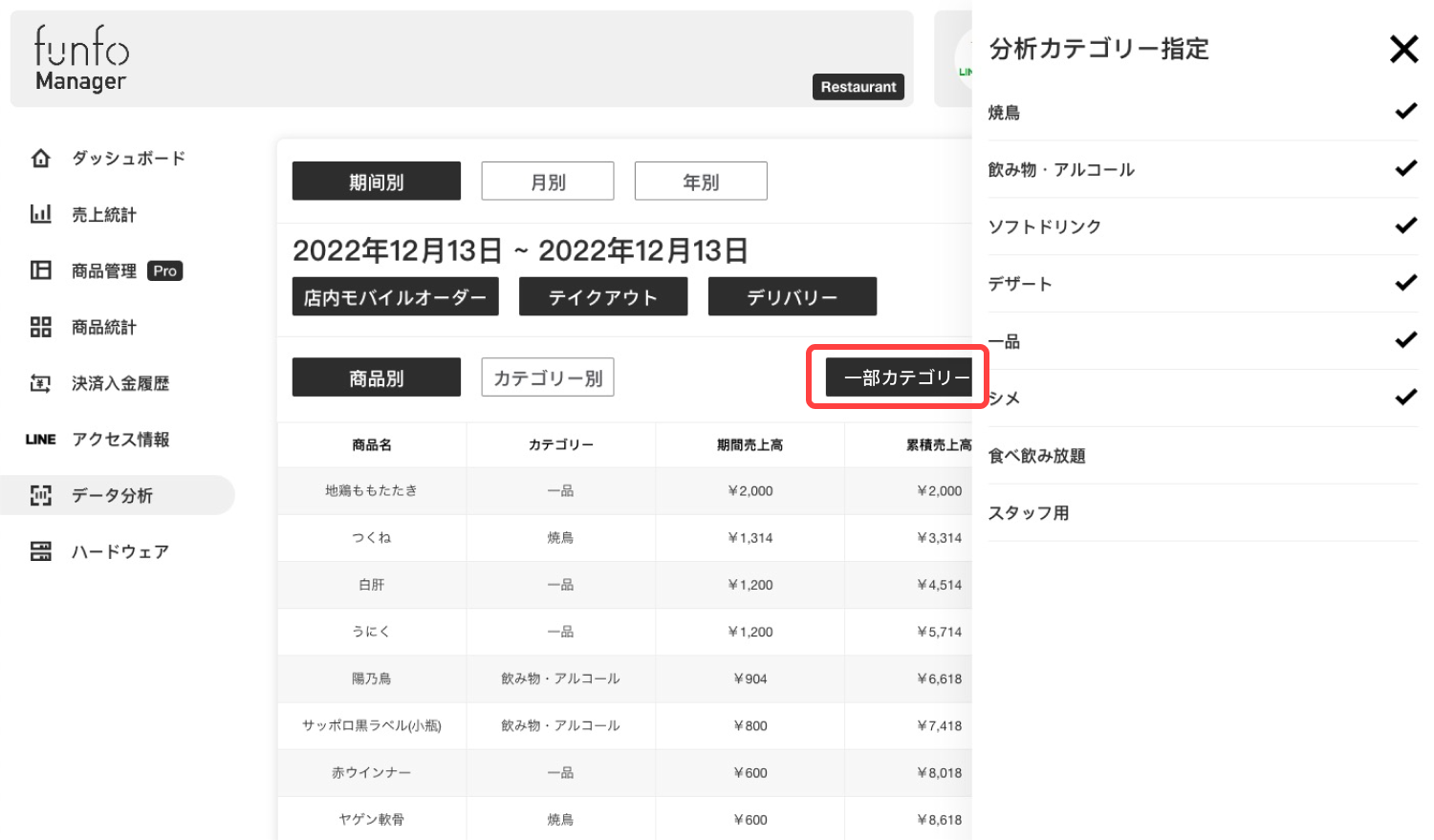Click the 白肝 product cell
The width and height of the screenshot is (1434, 840).
pos(372,585)
